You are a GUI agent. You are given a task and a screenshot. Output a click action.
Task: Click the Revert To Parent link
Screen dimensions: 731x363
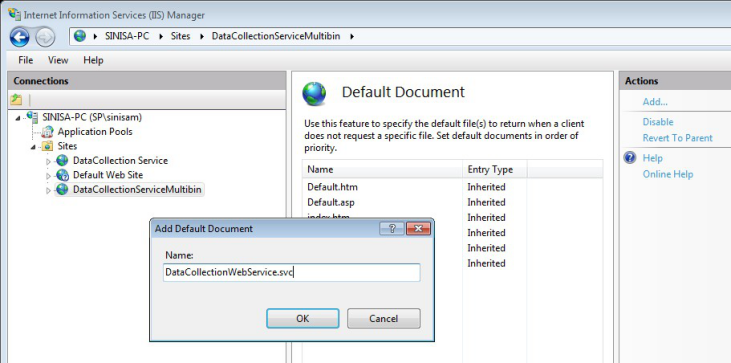677,138
